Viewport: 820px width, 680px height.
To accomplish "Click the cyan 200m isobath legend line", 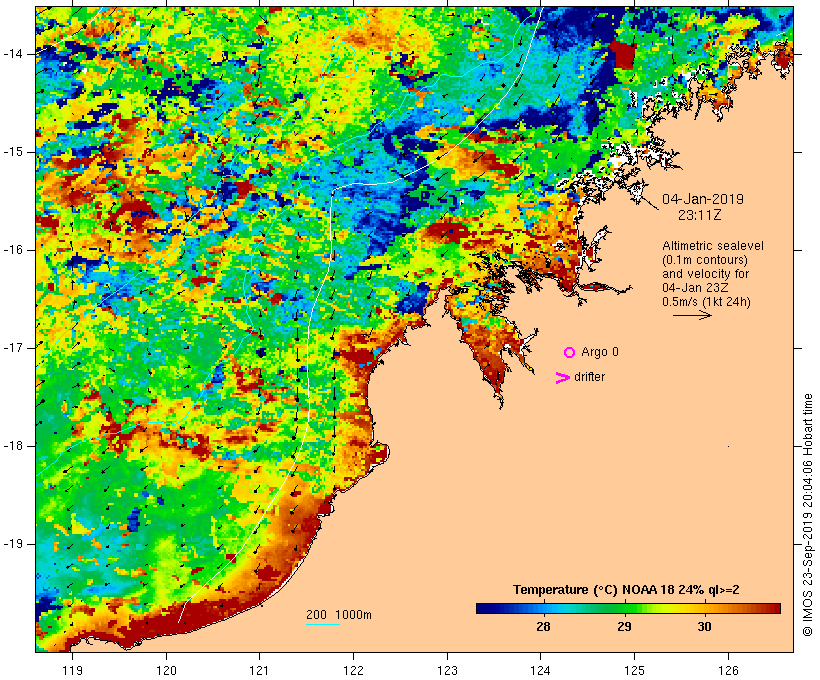I will click(323, 624).
